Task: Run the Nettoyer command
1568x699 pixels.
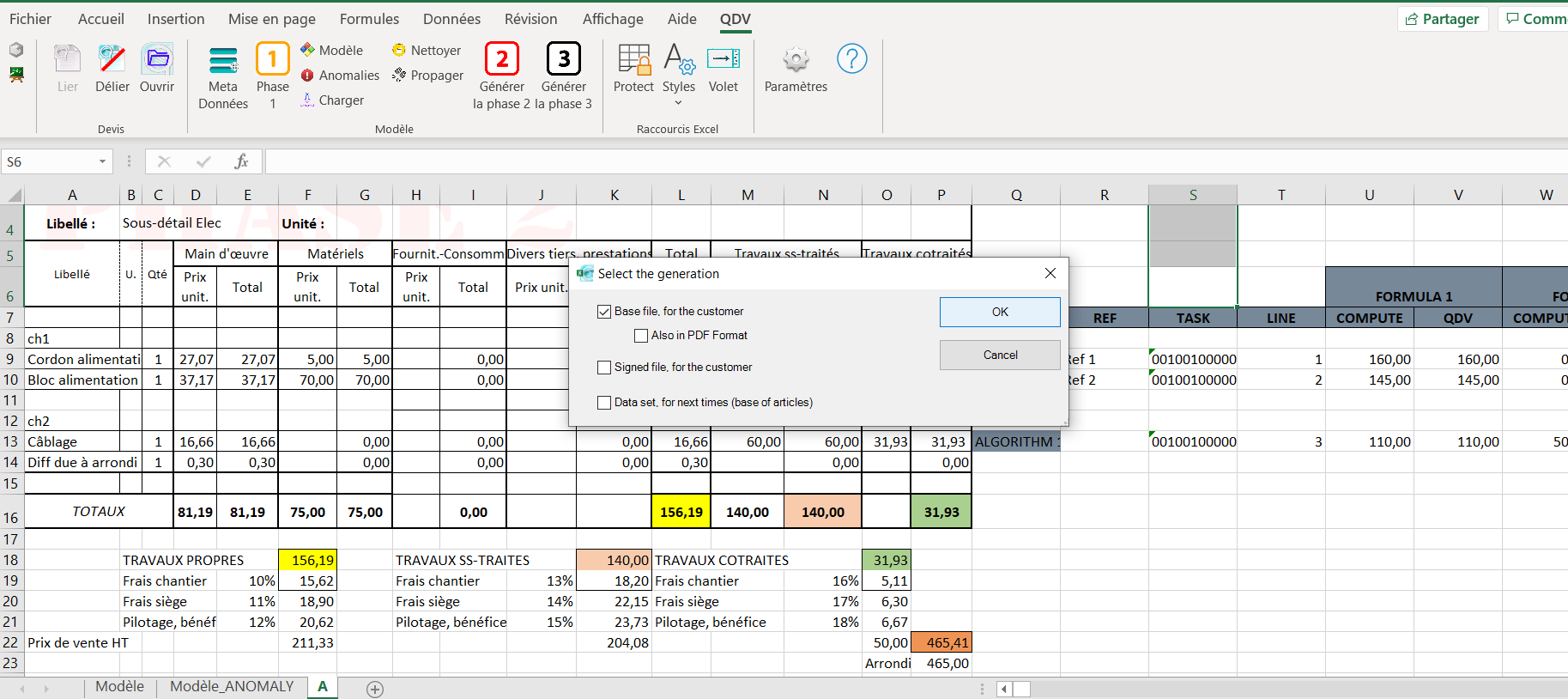Action: [427, 51]
